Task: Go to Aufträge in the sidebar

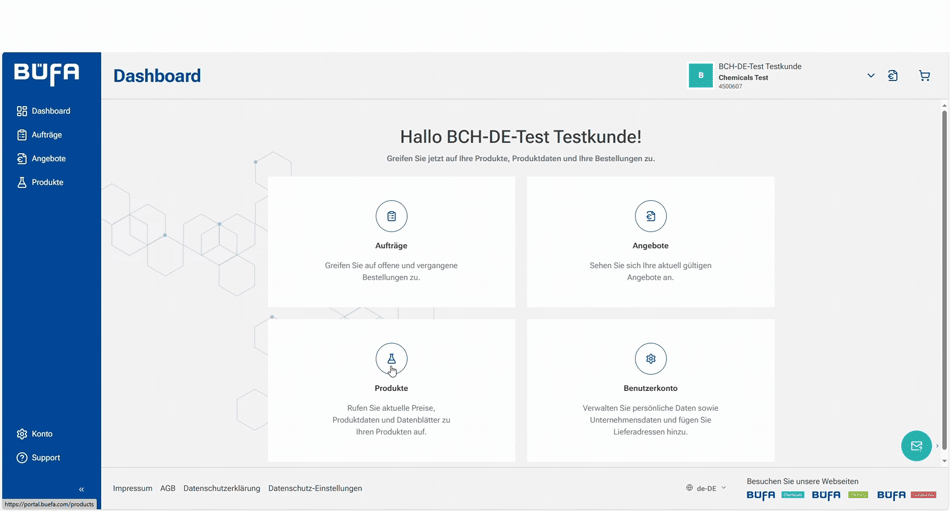Action: [46, 135]
